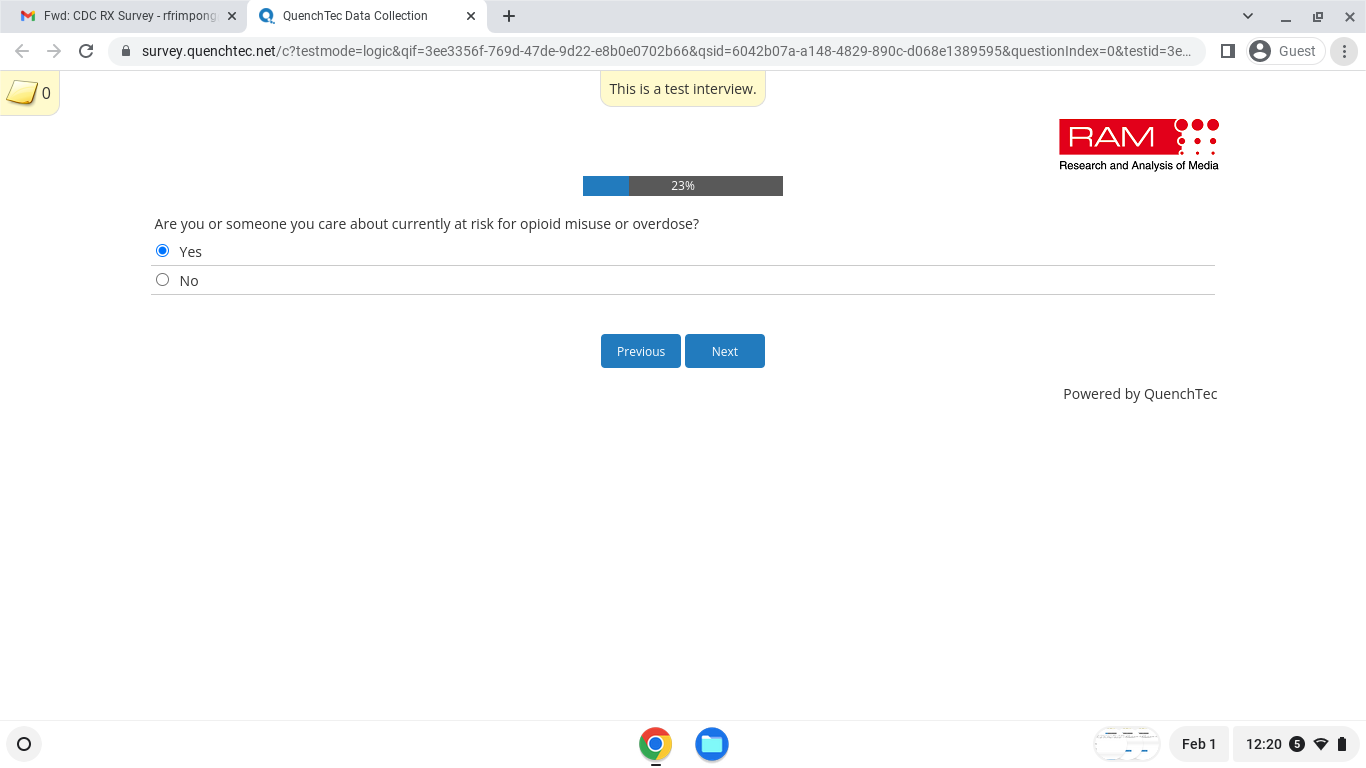
Task: Click the 23% progress bar
Action: (x=682, y=186)
